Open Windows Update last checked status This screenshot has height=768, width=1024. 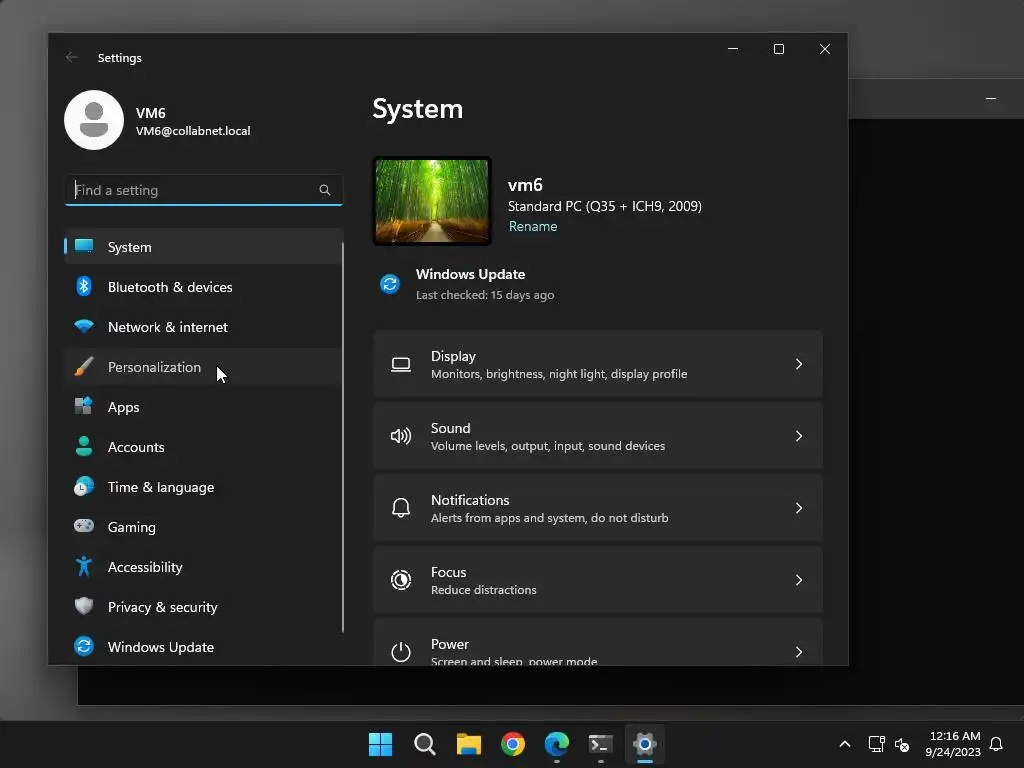point(485,295)
